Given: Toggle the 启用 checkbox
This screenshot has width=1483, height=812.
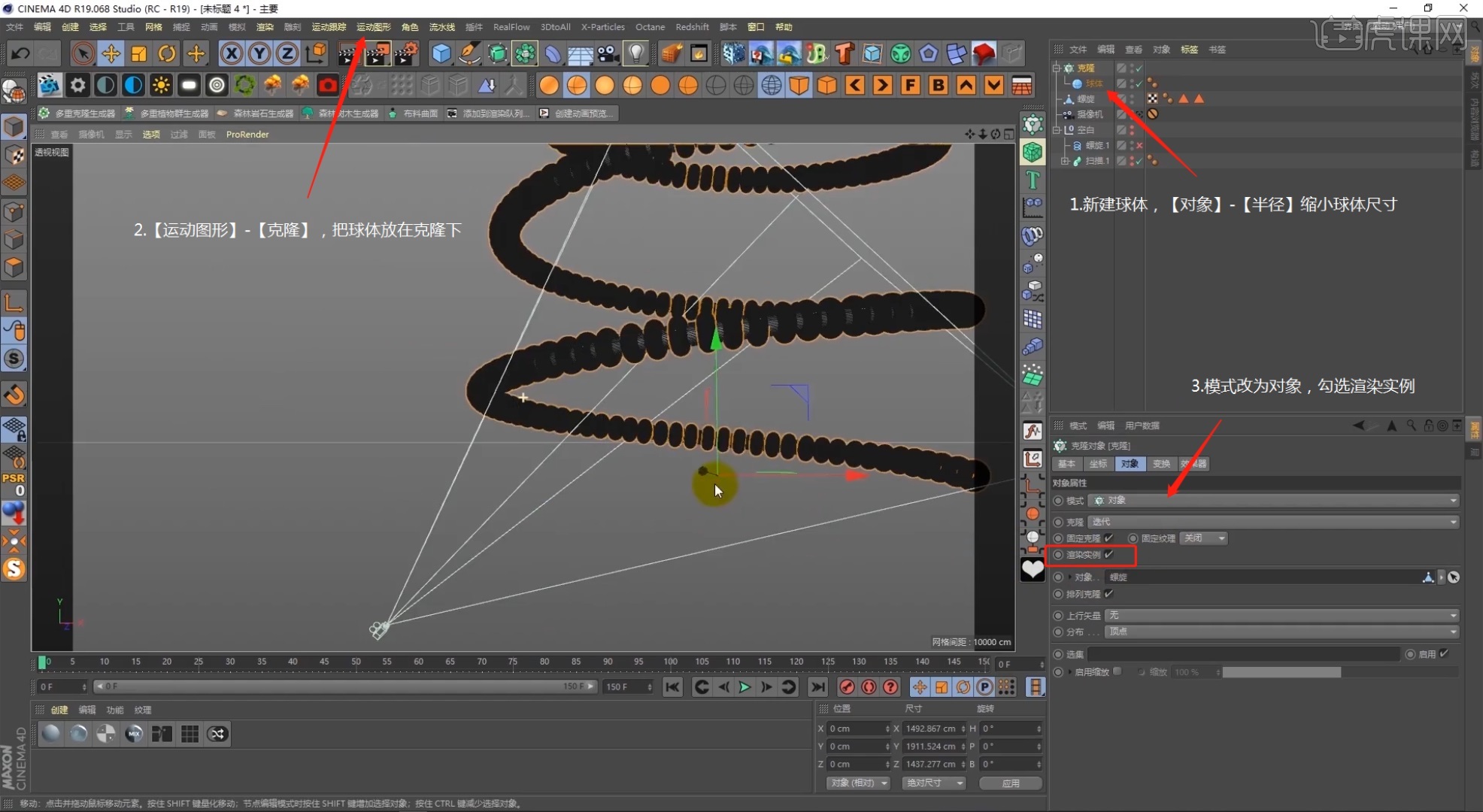Looking at the screenshot, I should pos(1444,653).
